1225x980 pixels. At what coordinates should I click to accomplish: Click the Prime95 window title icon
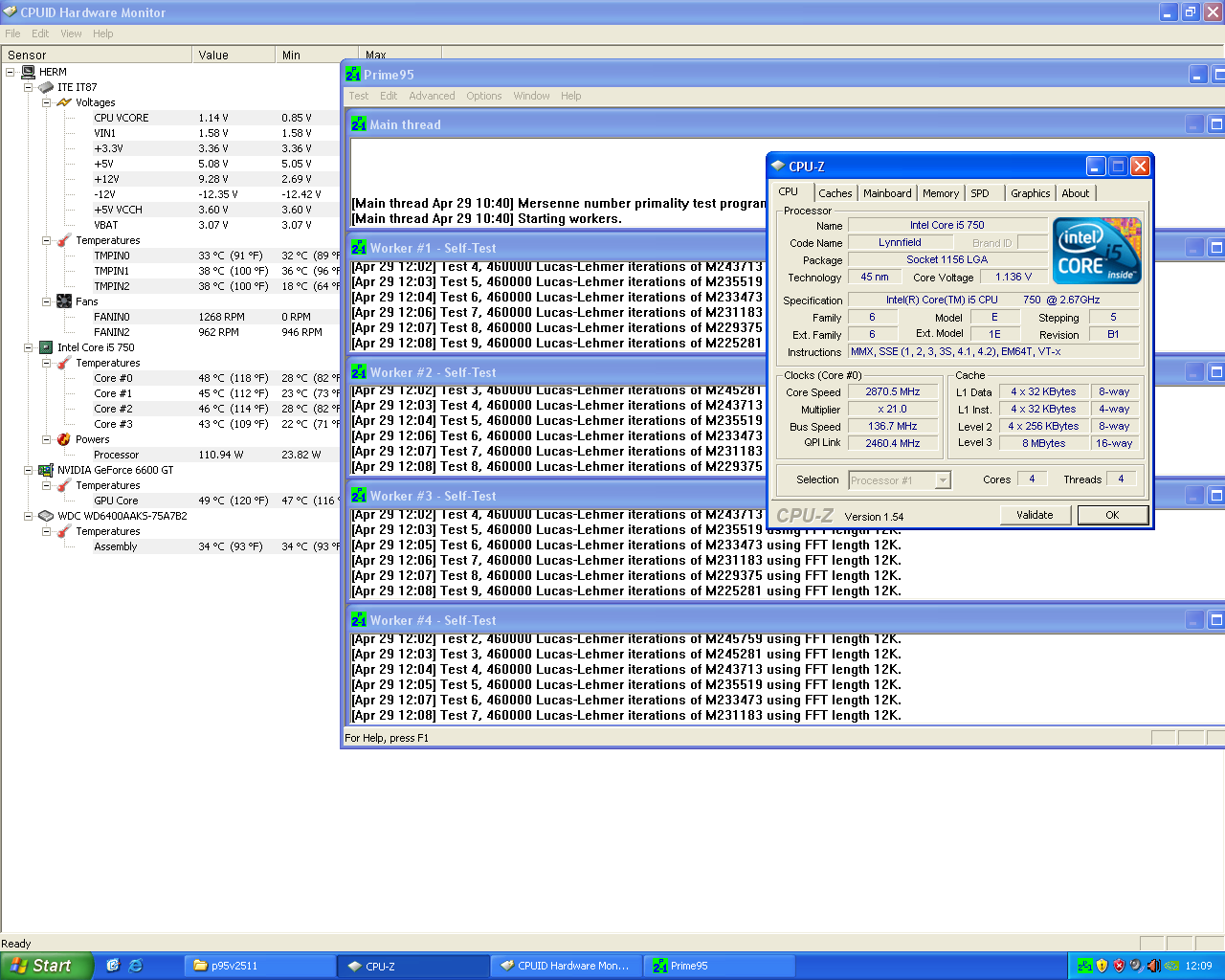coord(353,75)
